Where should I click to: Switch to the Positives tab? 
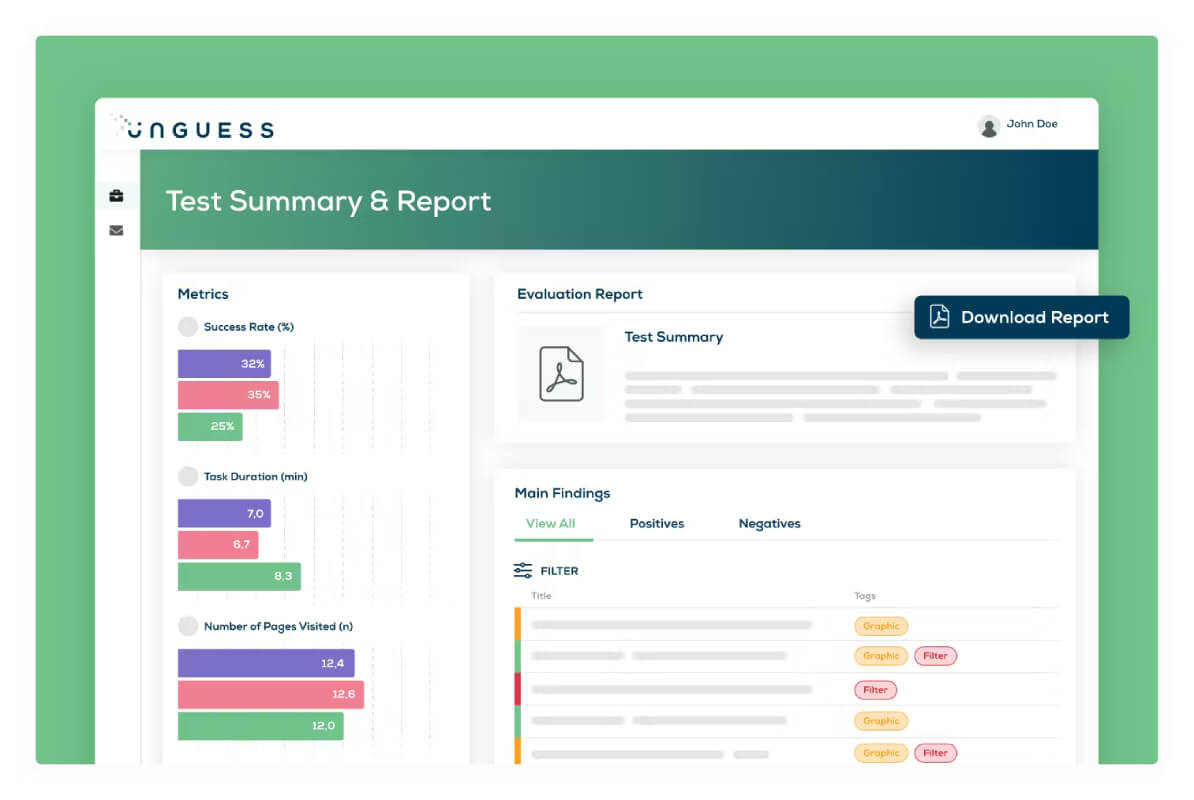656,524
